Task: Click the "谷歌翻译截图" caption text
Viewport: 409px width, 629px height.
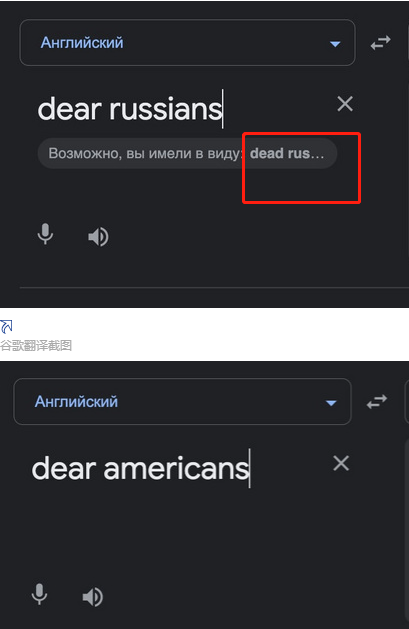Action: pos(36,345)
